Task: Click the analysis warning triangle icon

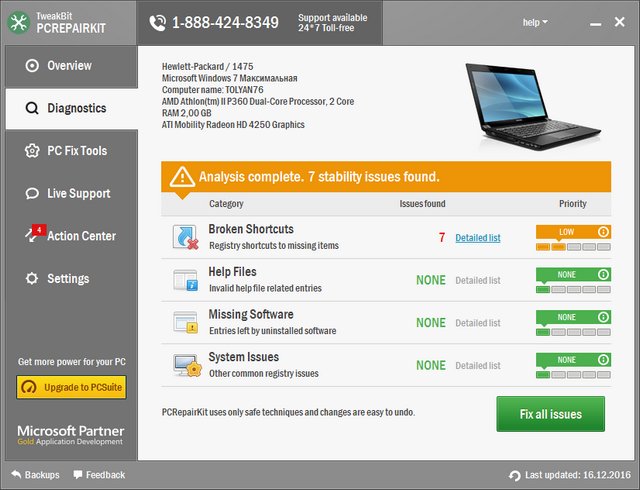Action: click(x=181, y=177)
